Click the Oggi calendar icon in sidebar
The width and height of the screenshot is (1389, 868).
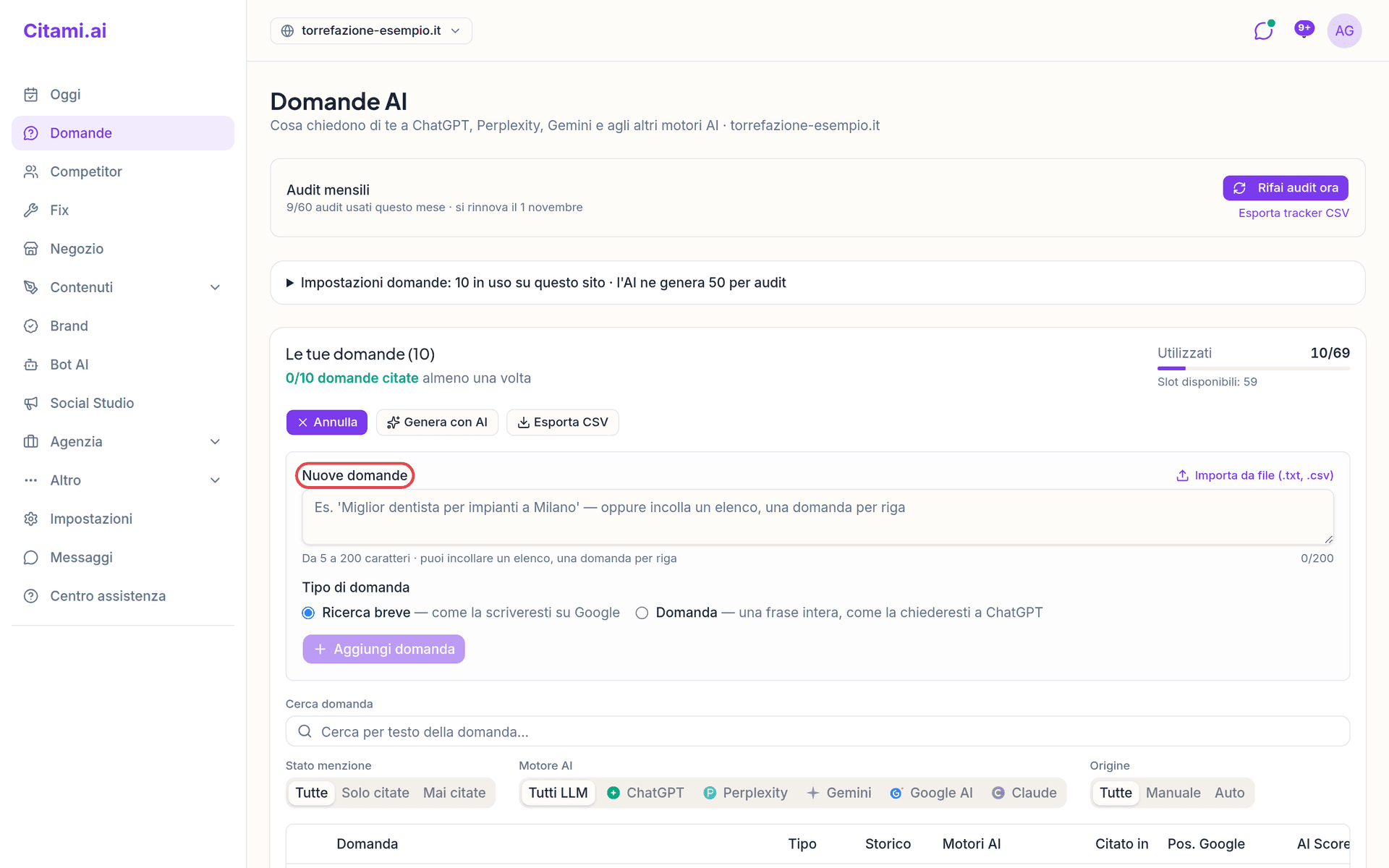click(x=30, y=95)
